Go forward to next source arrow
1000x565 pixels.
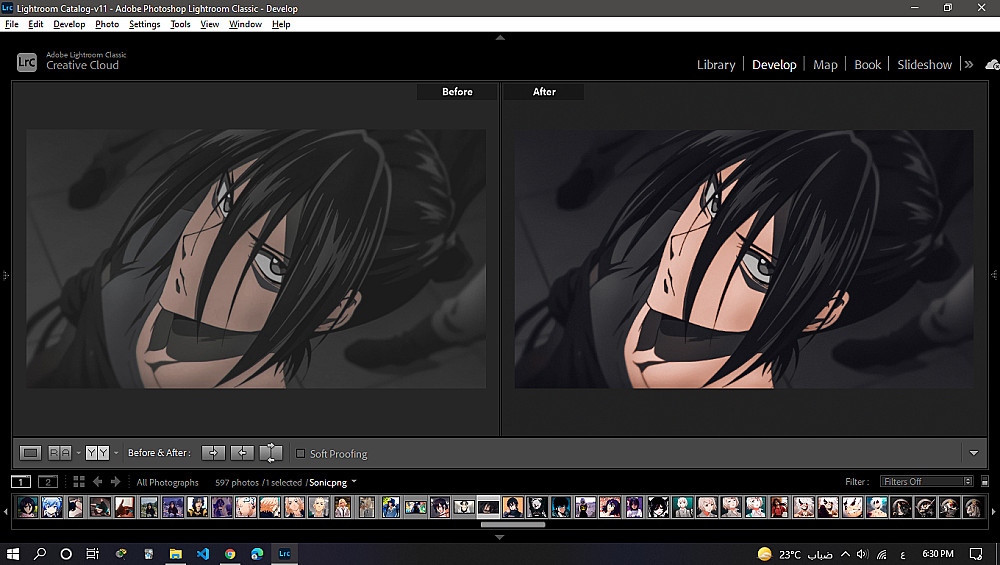[115, 482]
